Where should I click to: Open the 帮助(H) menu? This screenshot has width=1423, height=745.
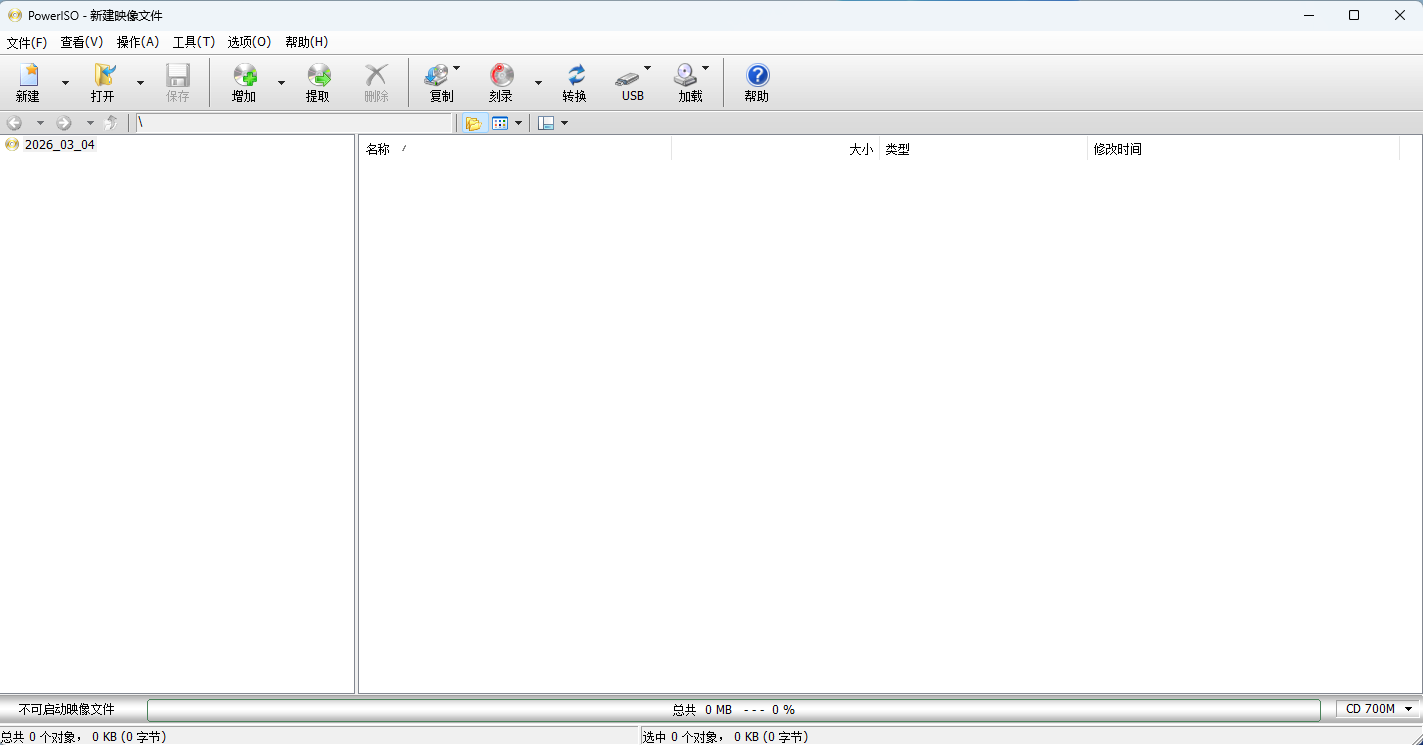coord(306,42)
